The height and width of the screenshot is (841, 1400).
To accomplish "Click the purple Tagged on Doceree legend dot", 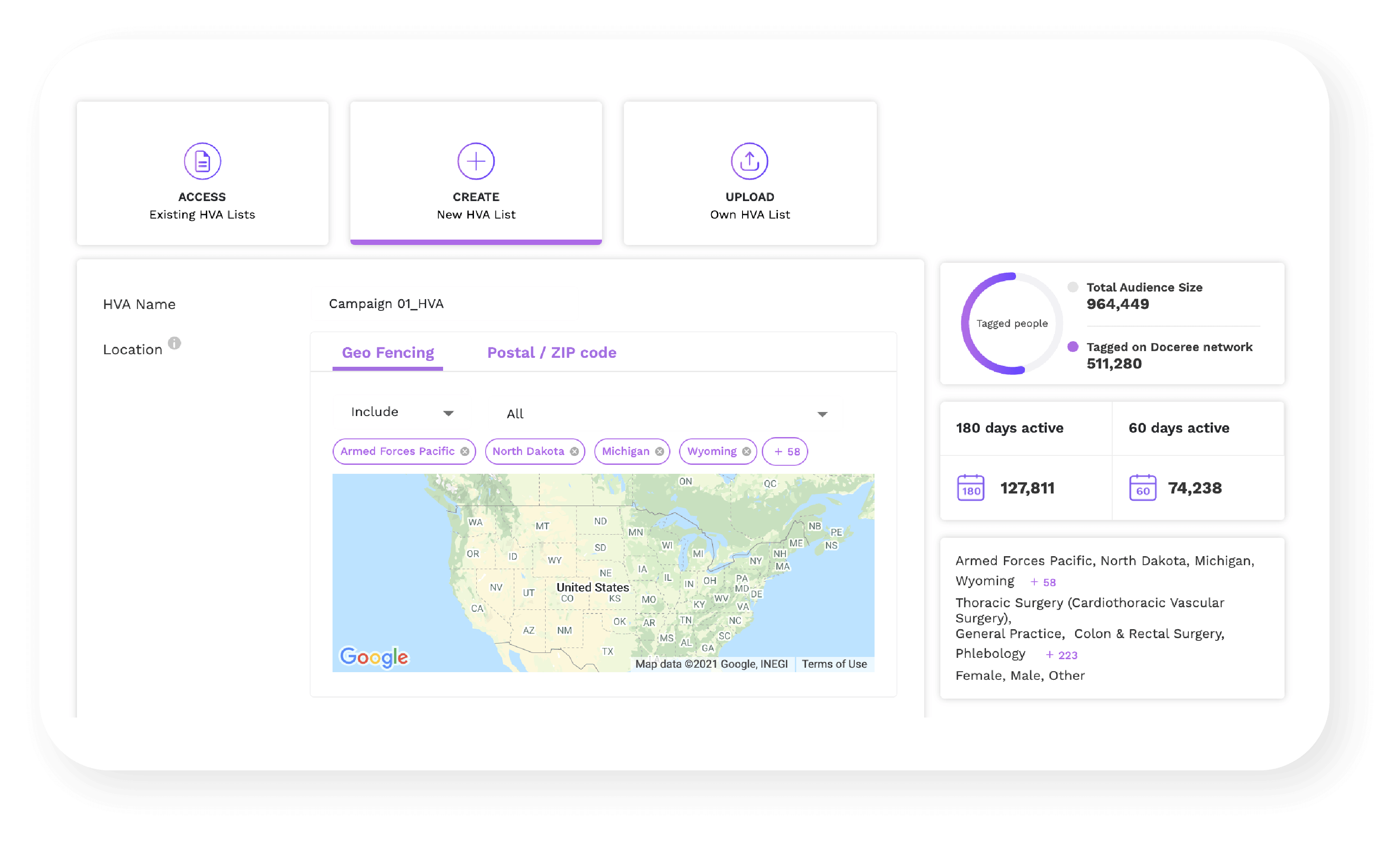I will [1073, 347].
